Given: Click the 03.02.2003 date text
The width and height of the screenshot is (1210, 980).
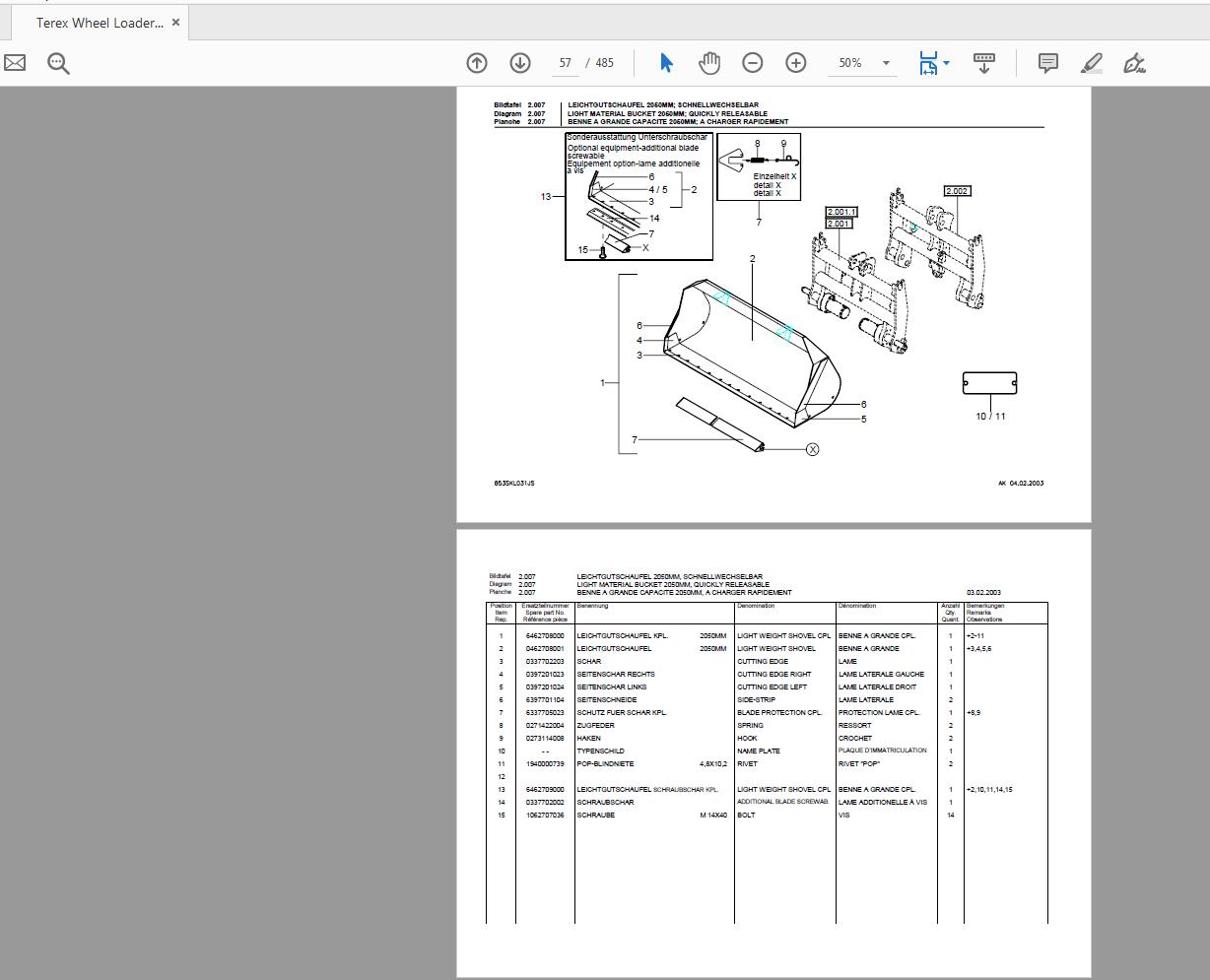Looking at the screenshot, I should pyautogui.click(x=983, y=593).
